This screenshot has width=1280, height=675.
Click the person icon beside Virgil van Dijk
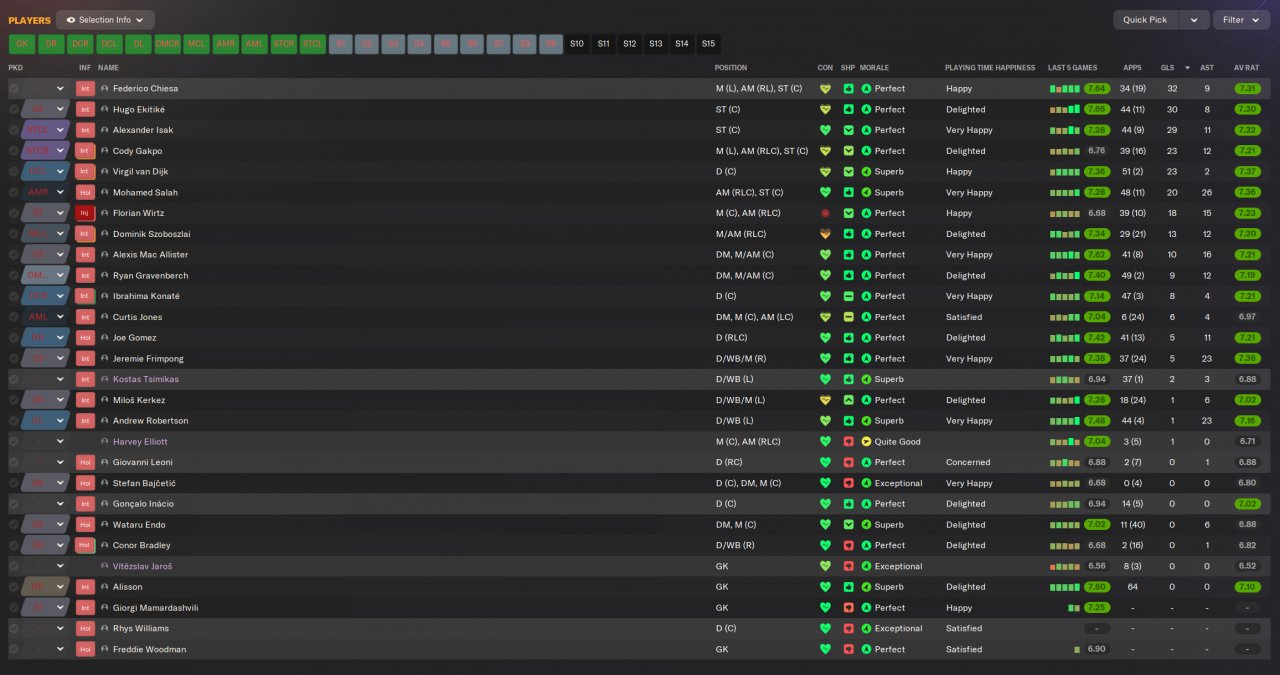click(105, 171)
